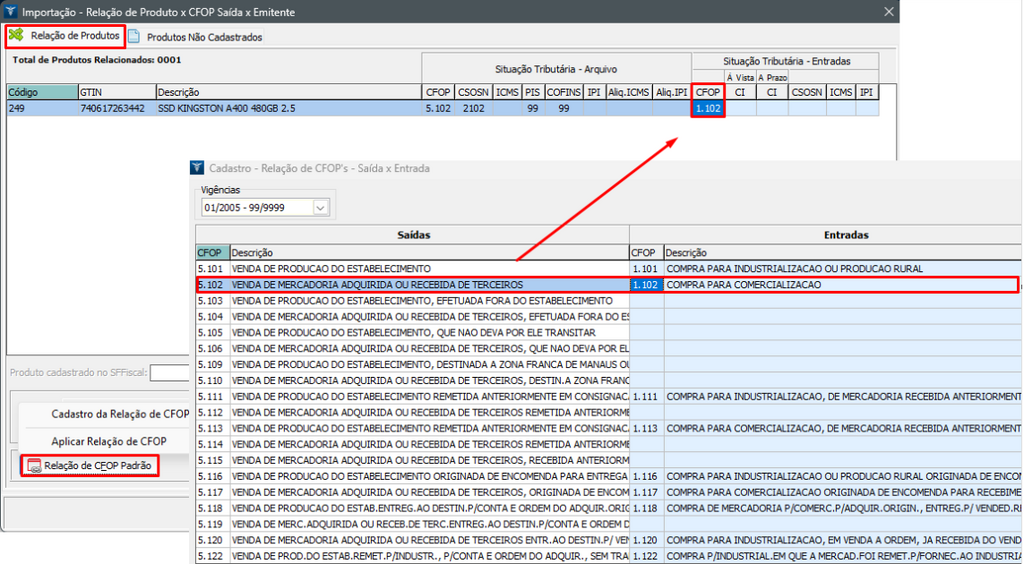Viewport: 1024px width, 564px height.
Task: Close the Importação window
Action: click(x=888, y=11)
